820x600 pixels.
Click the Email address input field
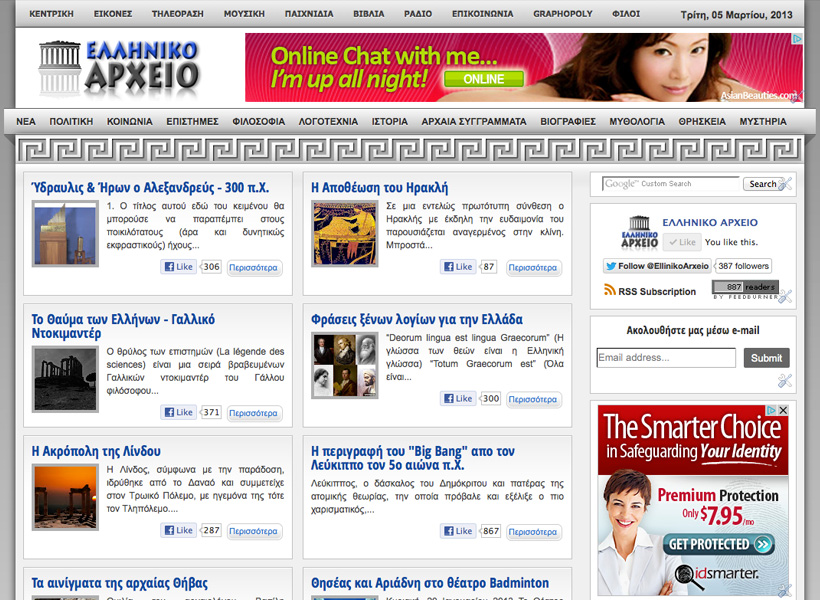[666, 358]
